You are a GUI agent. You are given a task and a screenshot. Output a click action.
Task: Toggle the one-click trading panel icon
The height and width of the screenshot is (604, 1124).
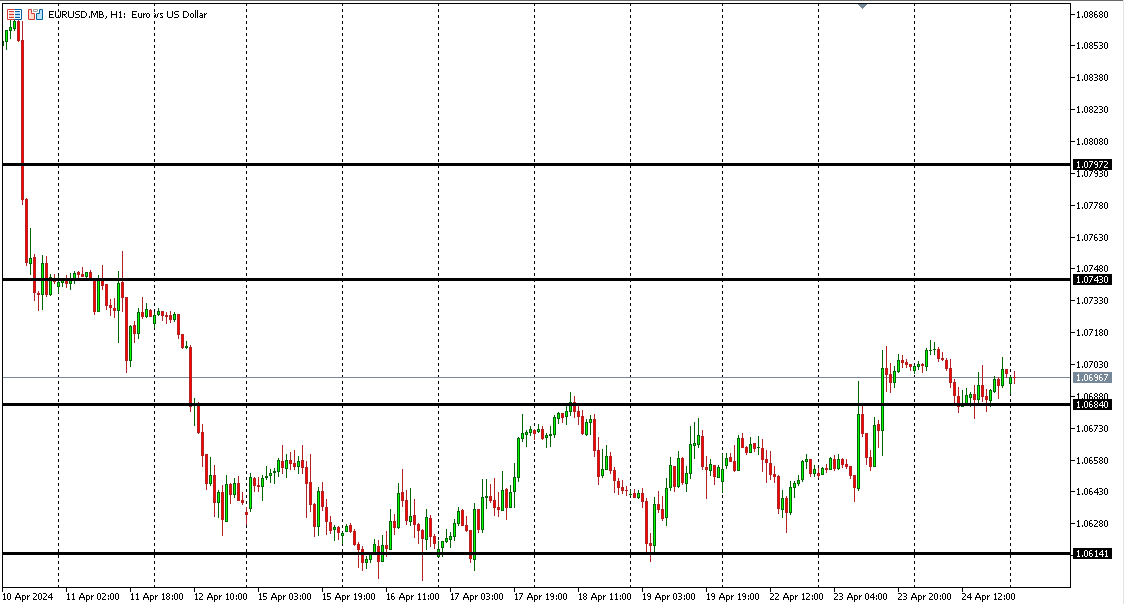point(35,14)
